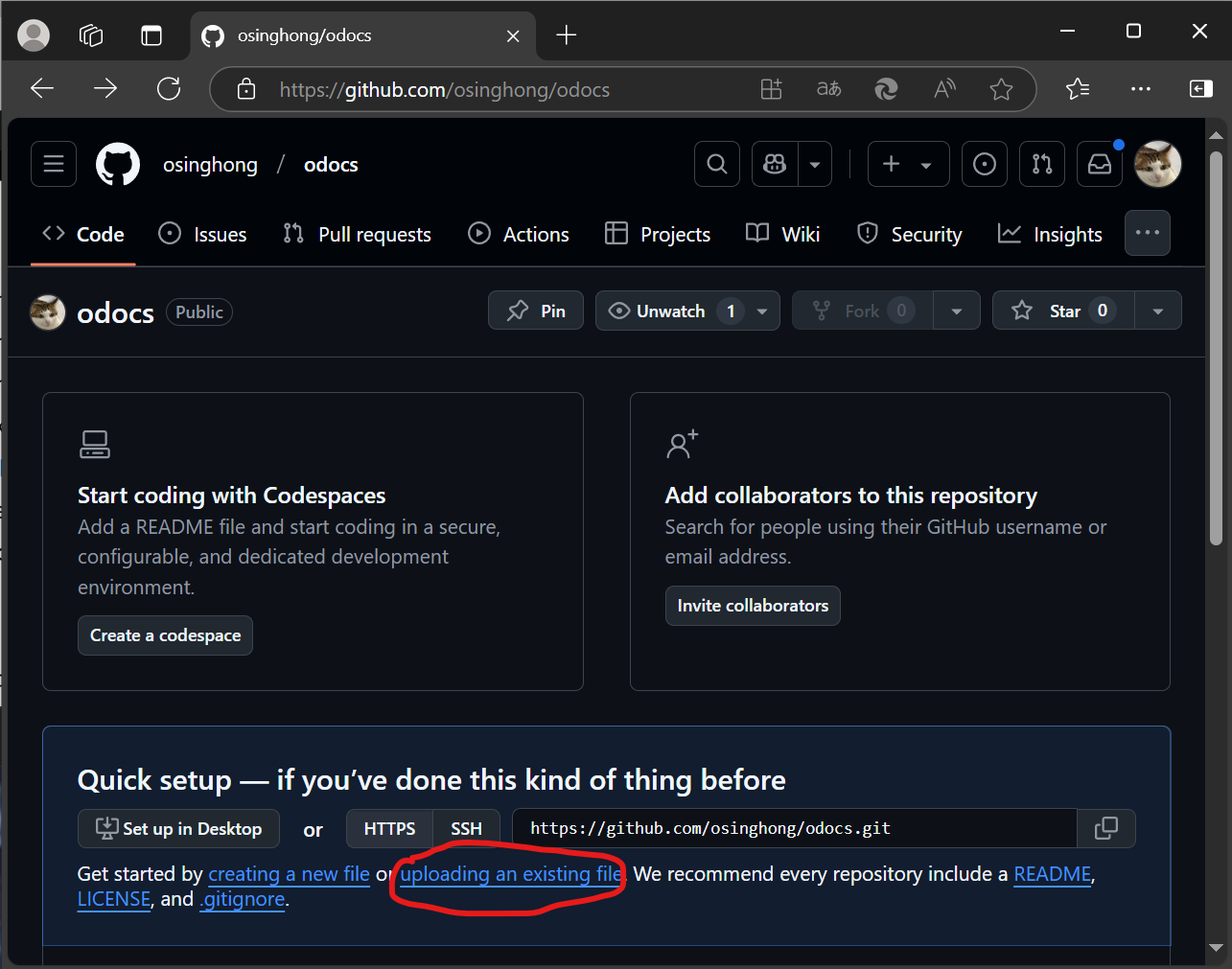Expand the Fork options dropdown arrow

tap(956, 311)
